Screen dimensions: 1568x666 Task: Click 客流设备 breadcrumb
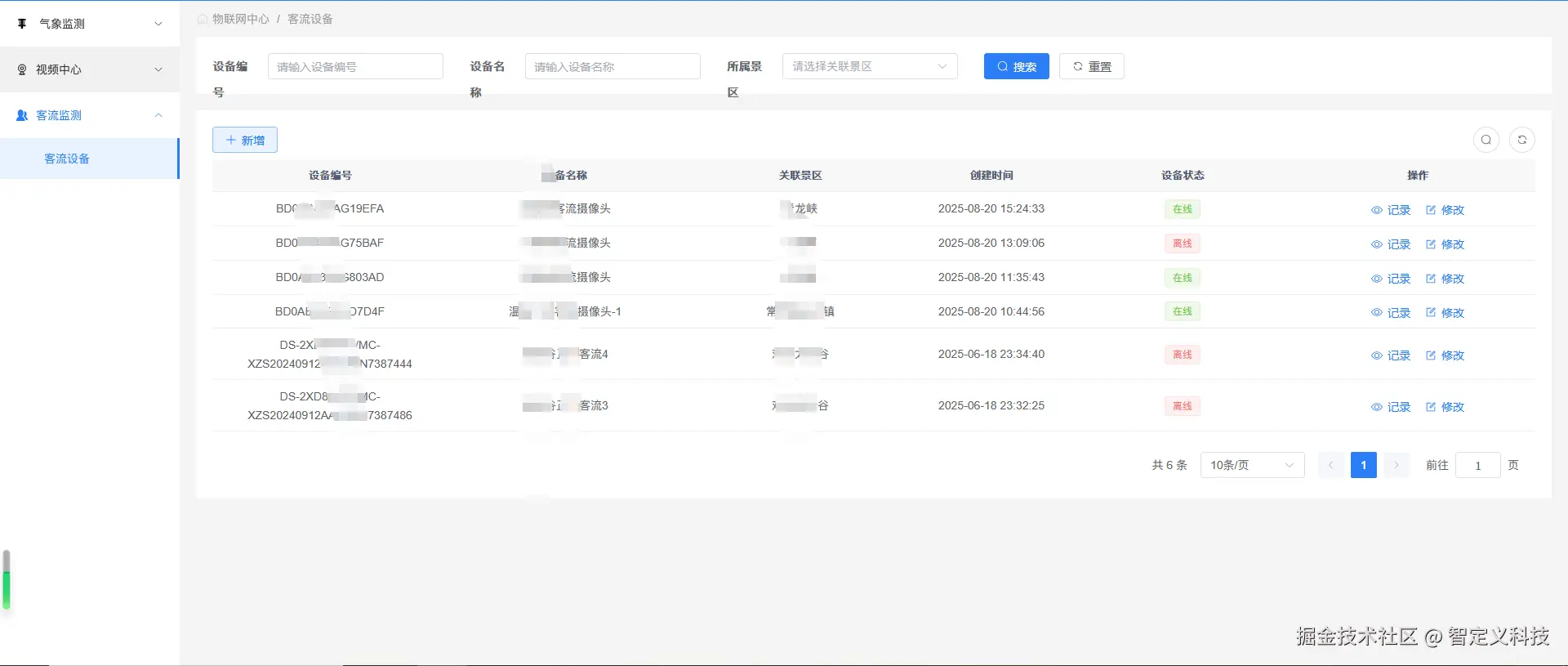pos(310,19)
